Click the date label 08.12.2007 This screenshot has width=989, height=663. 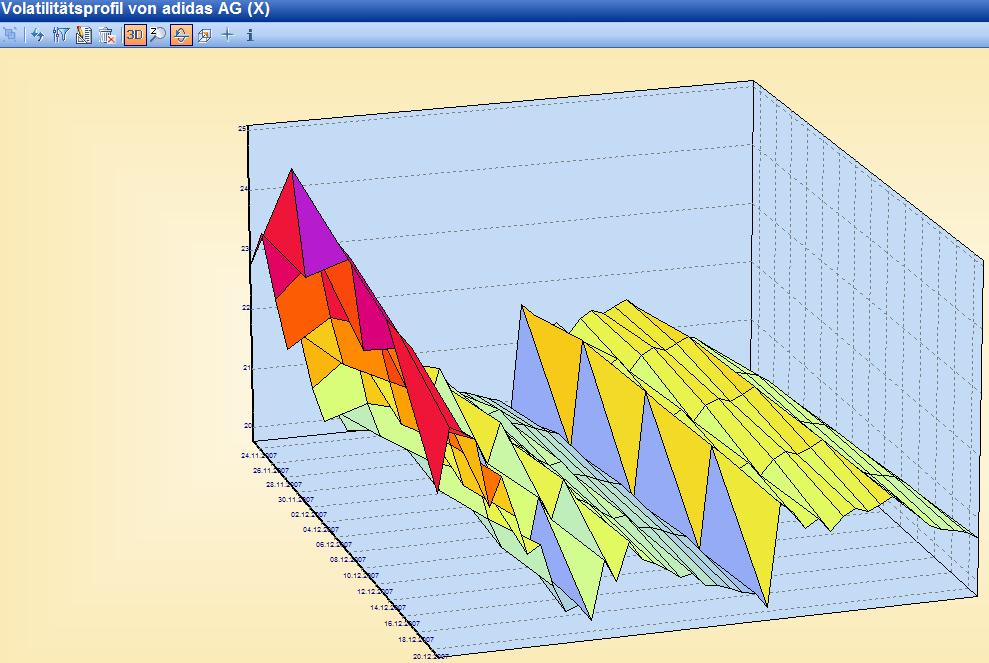(348, 560)
